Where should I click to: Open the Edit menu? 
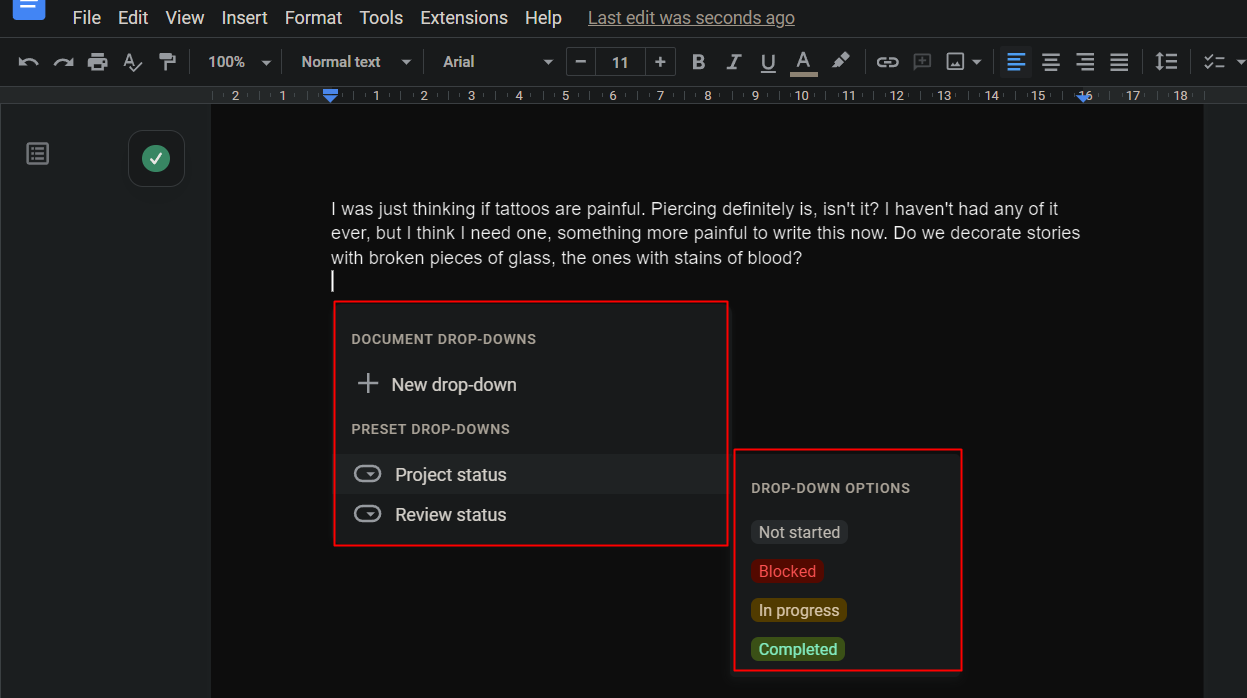[133, 18]
